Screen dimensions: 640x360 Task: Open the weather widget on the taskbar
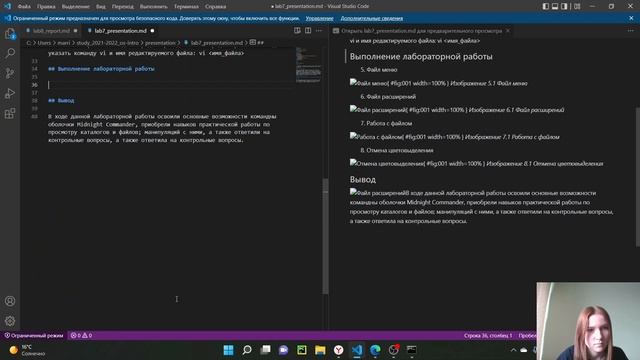pos(28,350)
